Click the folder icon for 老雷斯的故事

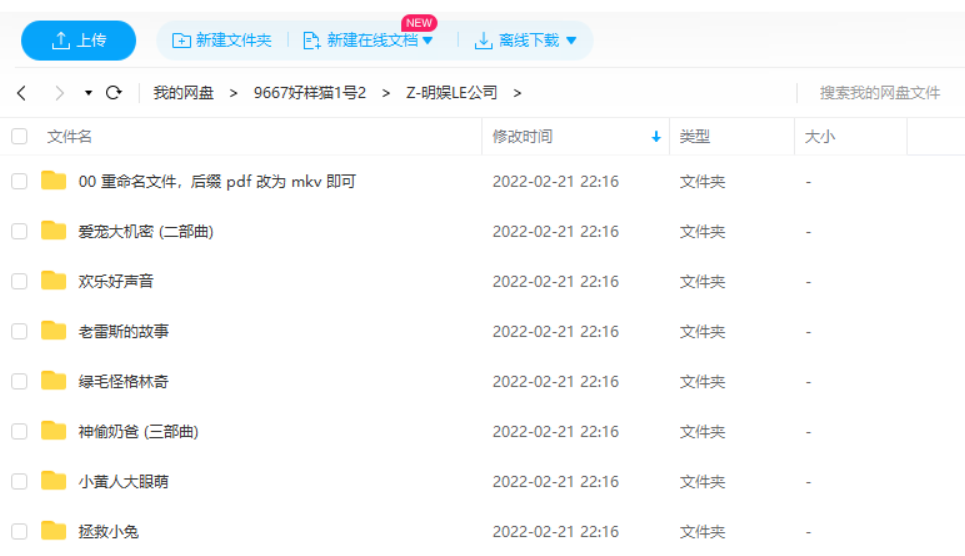pos(54,331)
